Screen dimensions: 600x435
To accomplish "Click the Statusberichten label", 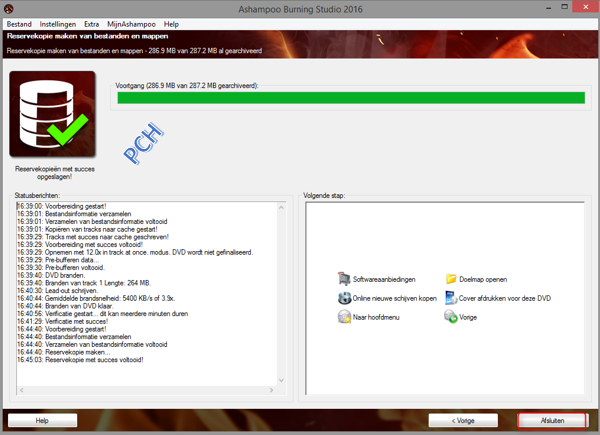I will [37, 195].
